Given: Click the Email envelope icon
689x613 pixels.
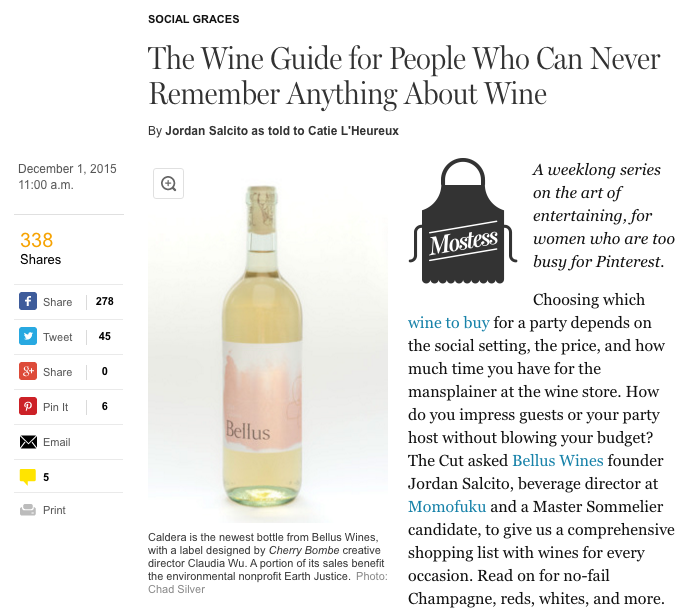Looking at the screenshot, I should tap(28, 442).
